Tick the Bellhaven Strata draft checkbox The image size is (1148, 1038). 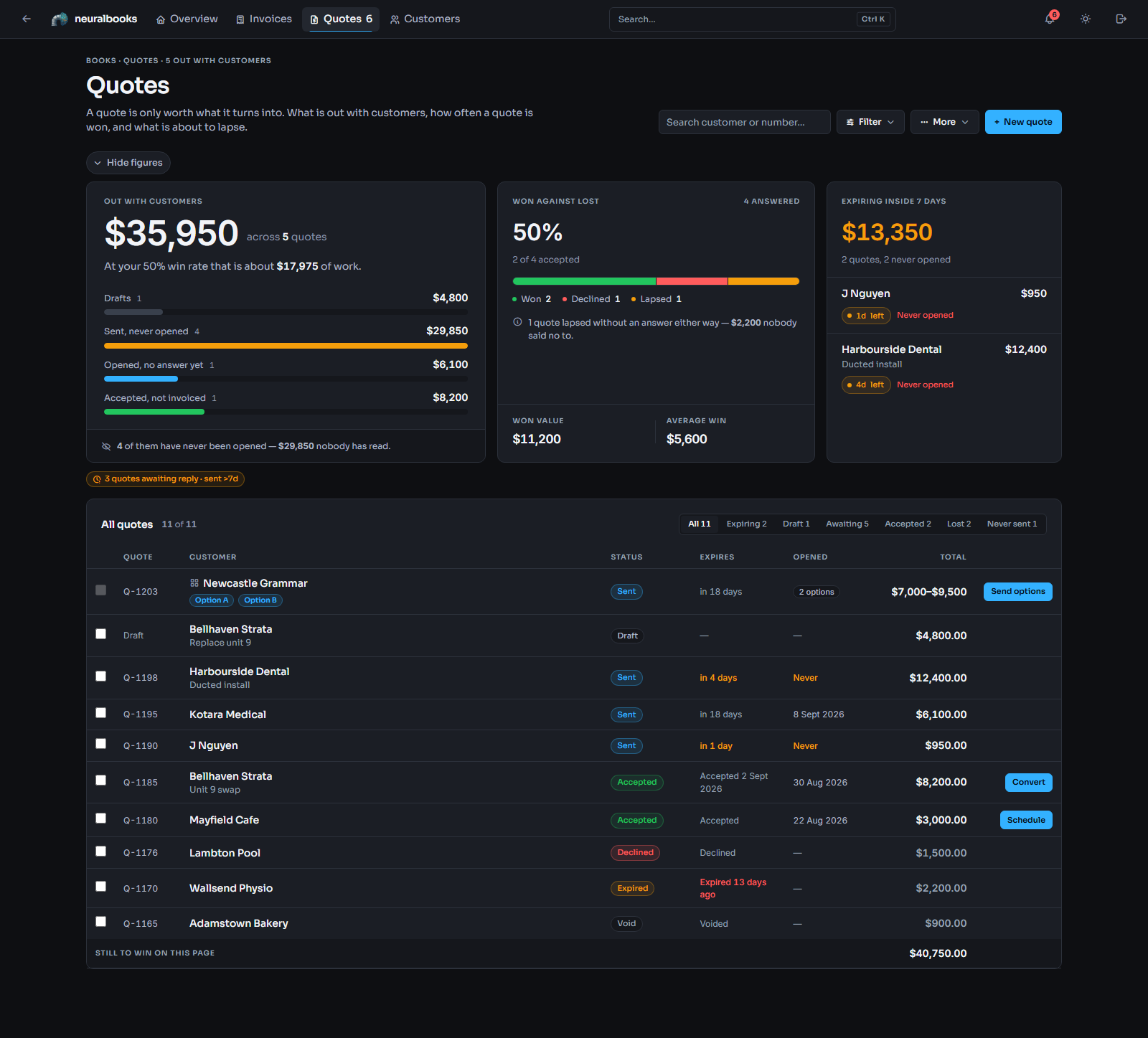pyautogui.click(x=101, y=634)
